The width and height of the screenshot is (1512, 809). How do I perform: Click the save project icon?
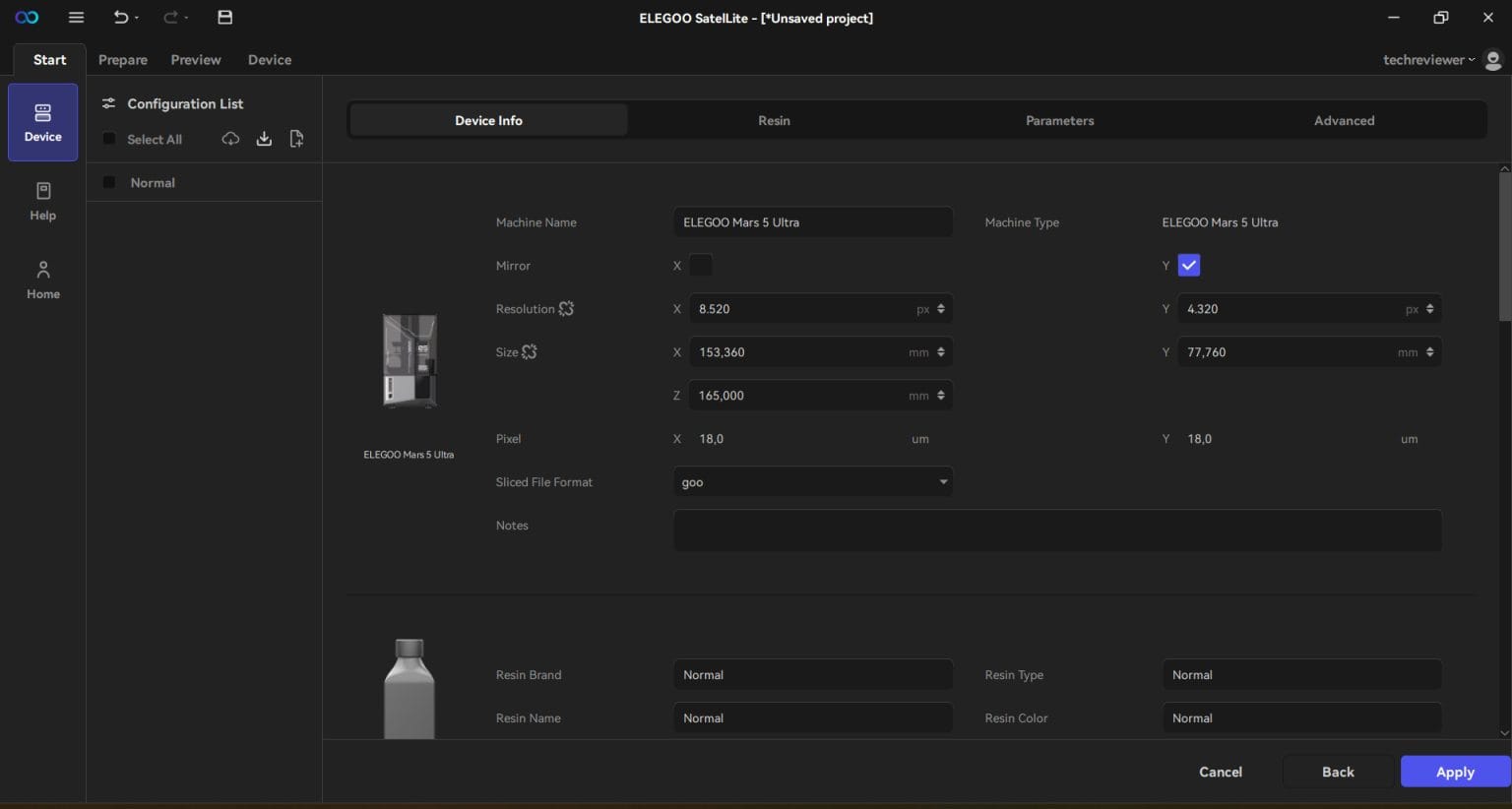click(x=224, y=18)
